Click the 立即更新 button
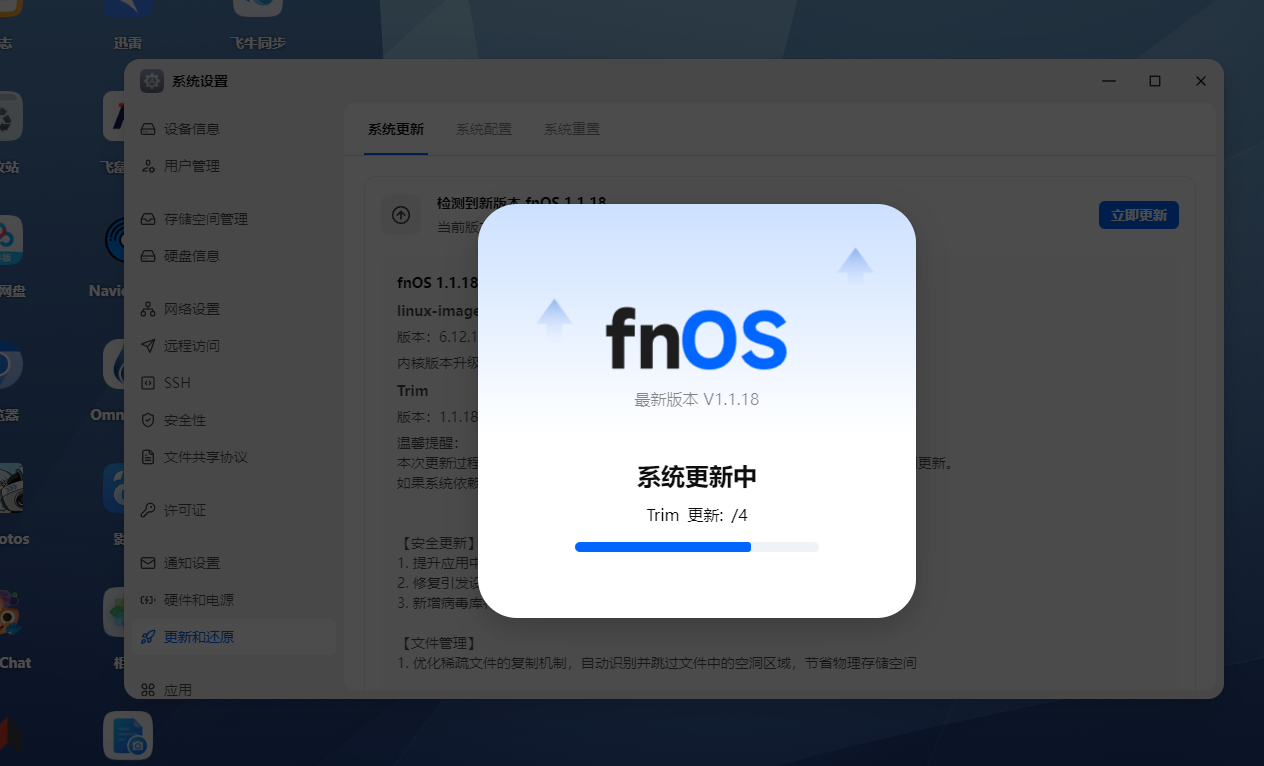 [1138, 215]
